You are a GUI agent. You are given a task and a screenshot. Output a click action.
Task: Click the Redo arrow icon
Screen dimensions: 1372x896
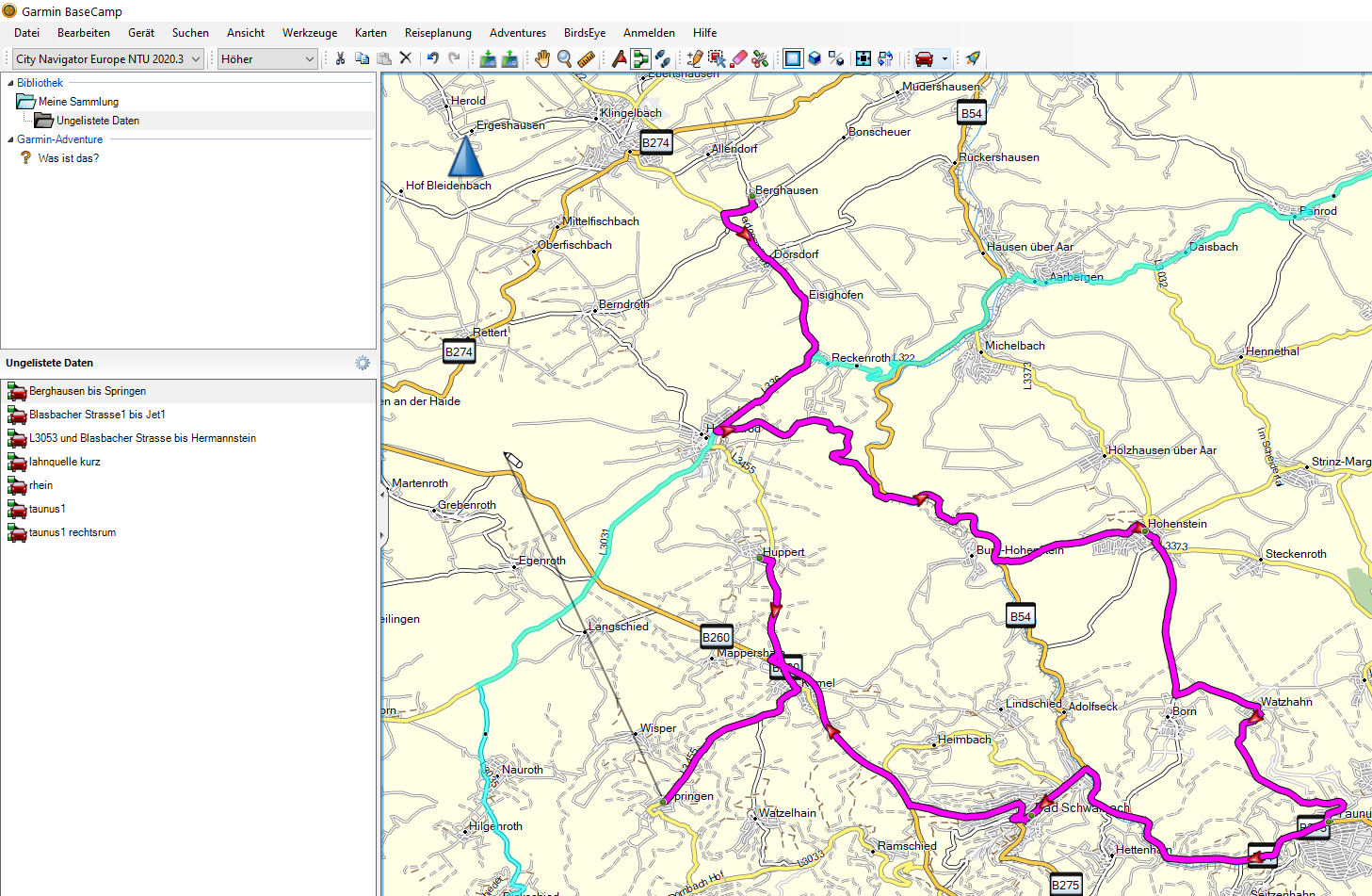click(454, 58)
